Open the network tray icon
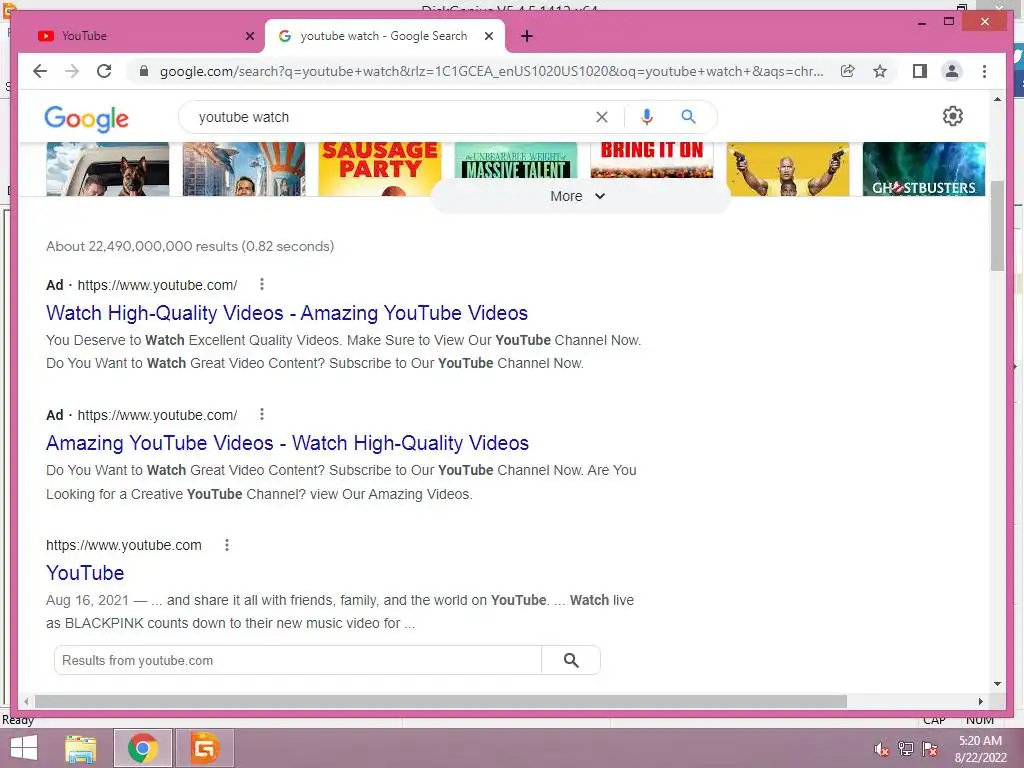Image resolution: width=1024 pixels, height=768 pixels. 906,749
